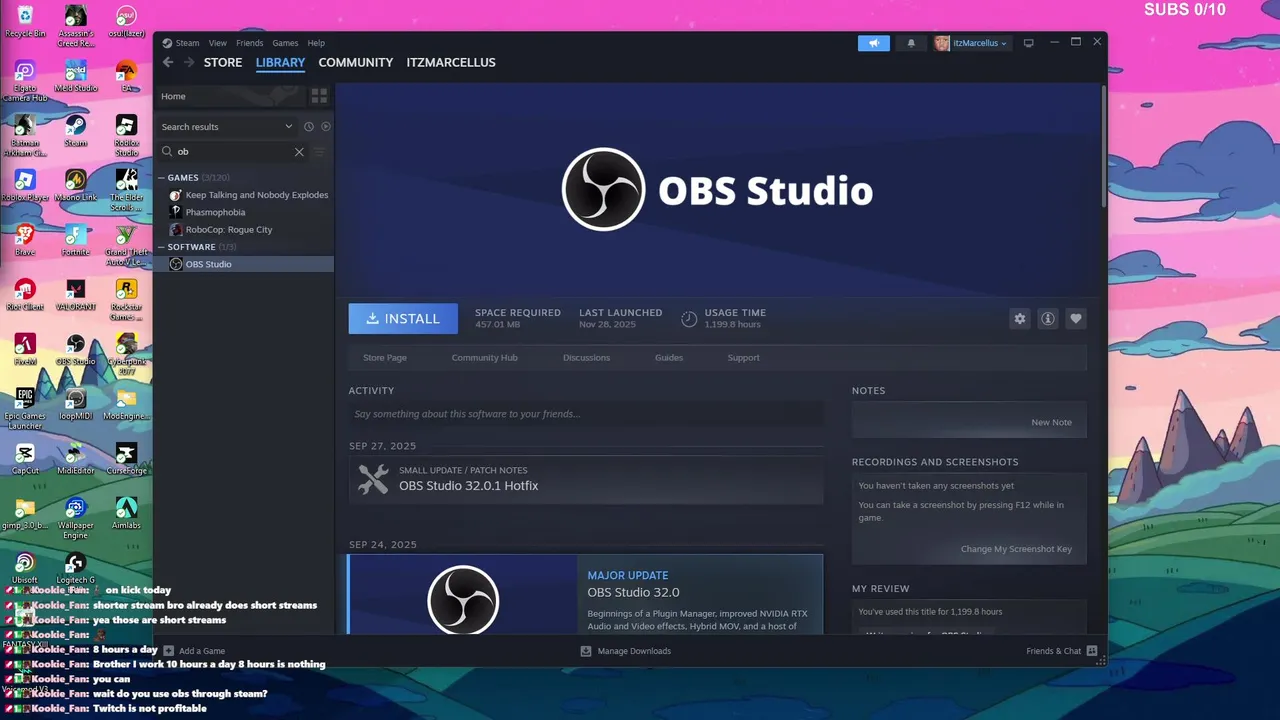1280x720 pixels.
Task: Click the OBS Studio 32.0.1 Hotfix wrench icon
Action: [x=373, y=479]
